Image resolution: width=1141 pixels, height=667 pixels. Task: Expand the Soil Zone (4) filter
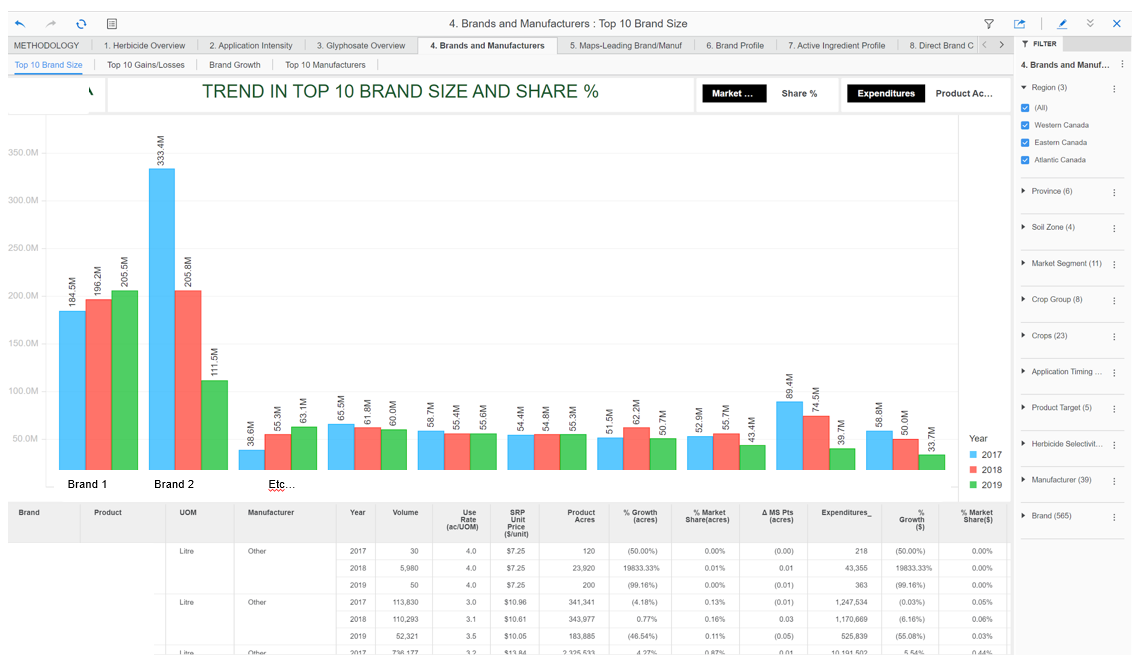(x=1024, y=227)
